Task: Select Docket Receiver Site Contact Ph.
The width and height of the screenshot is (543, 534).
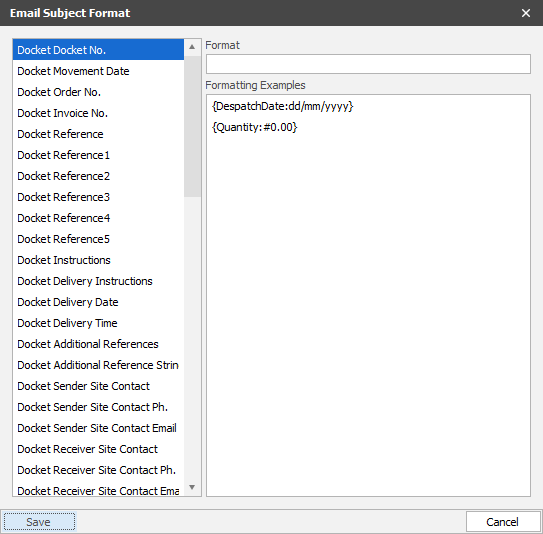Action: tap(98, 470)
